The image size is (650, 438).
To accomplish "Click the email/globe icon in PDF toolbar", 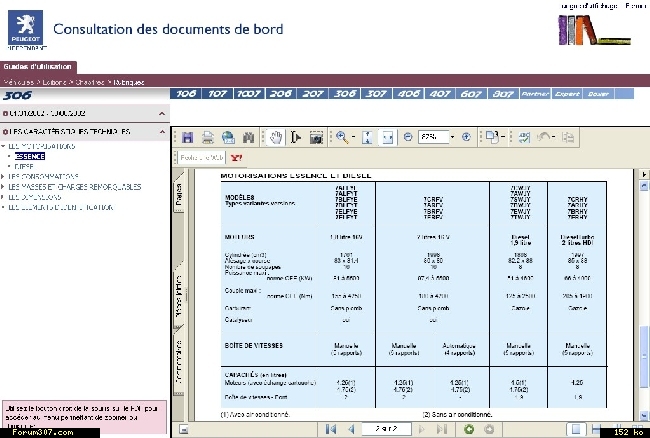I will tap(228, 137).
